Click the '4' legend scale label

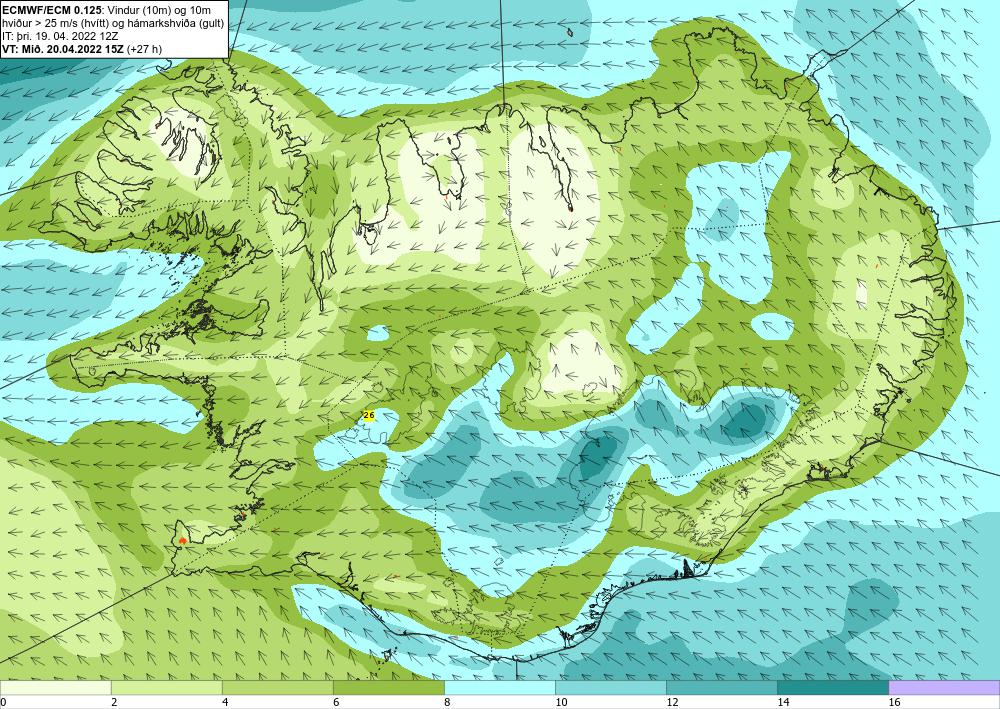(224, 702)
